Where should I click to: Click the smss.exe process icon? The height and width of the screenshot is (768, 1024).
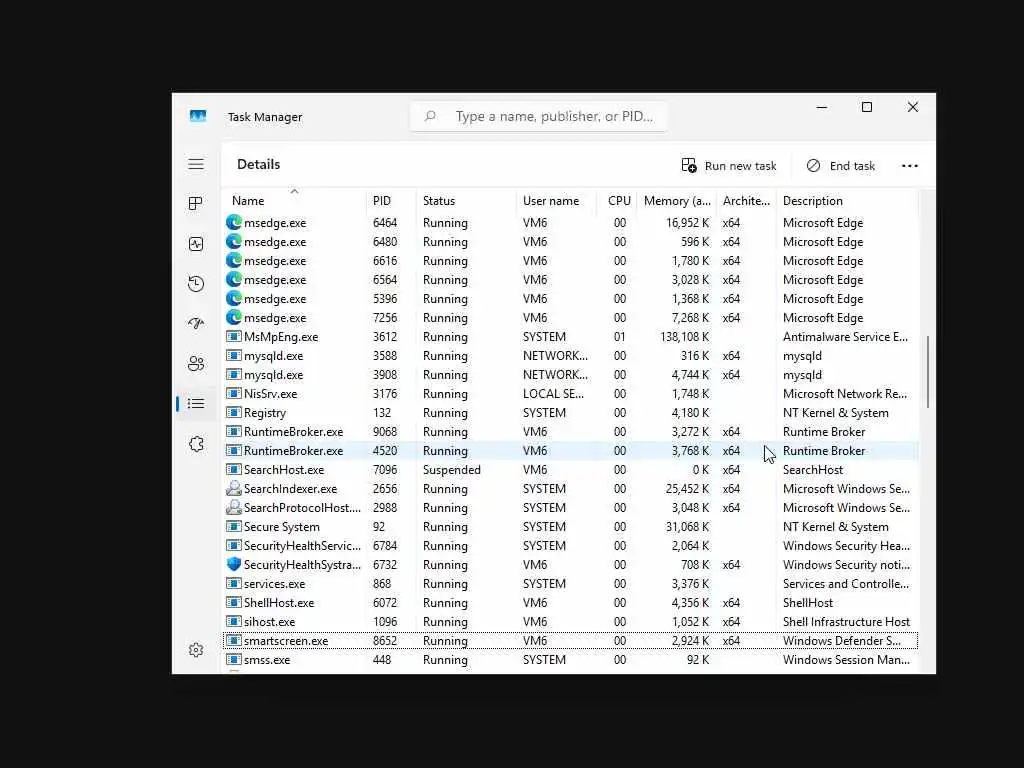(234, 659)
